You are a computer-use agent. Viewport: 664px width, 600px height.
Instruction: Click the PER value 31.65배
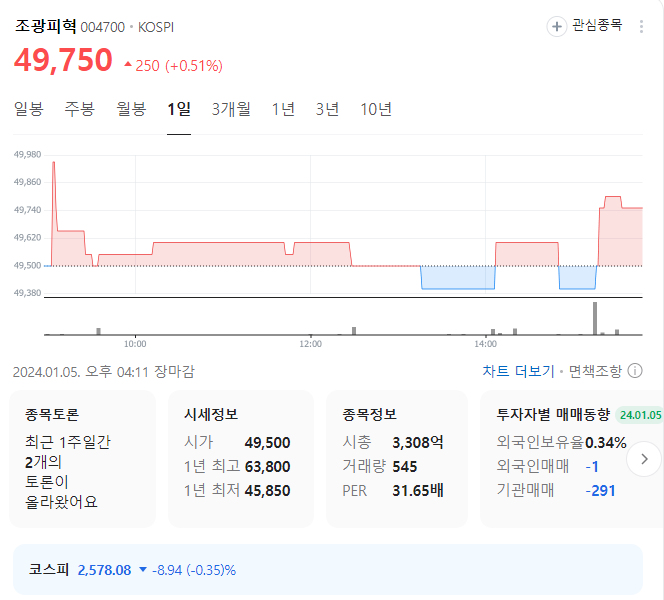pyautogui.click(x=418, y=491)
